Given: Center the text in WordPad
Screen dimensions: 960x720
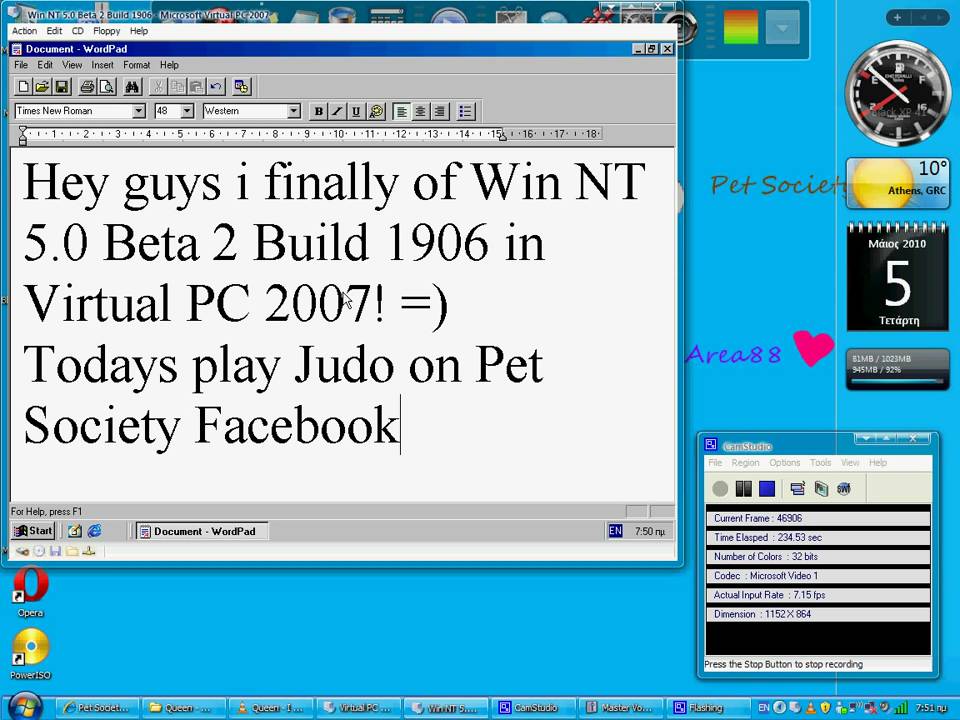Looking at the screenshot, I should click(421, 111).
